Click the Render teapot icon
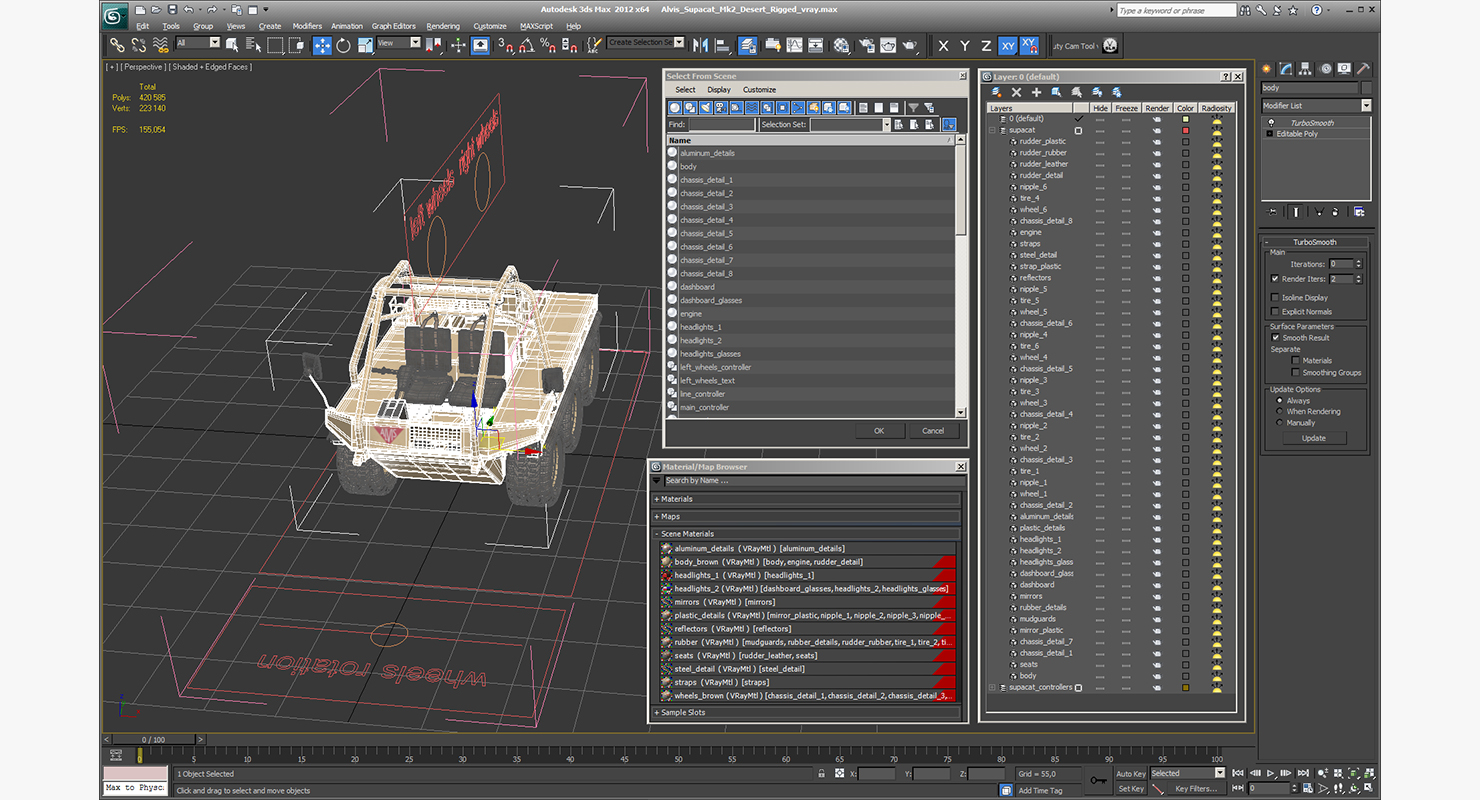1480x800 pixels. pos(909,45)
